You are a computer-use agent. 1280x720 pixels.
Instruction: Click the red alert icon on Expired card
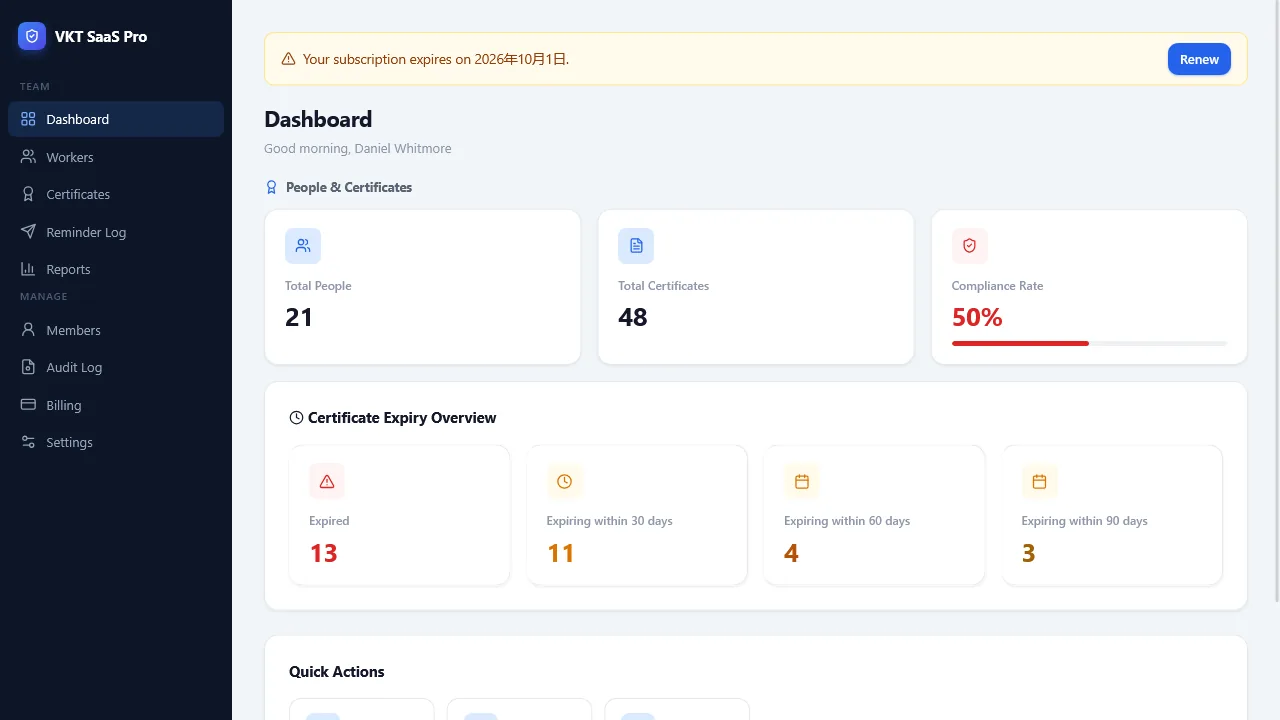[327, 482]
